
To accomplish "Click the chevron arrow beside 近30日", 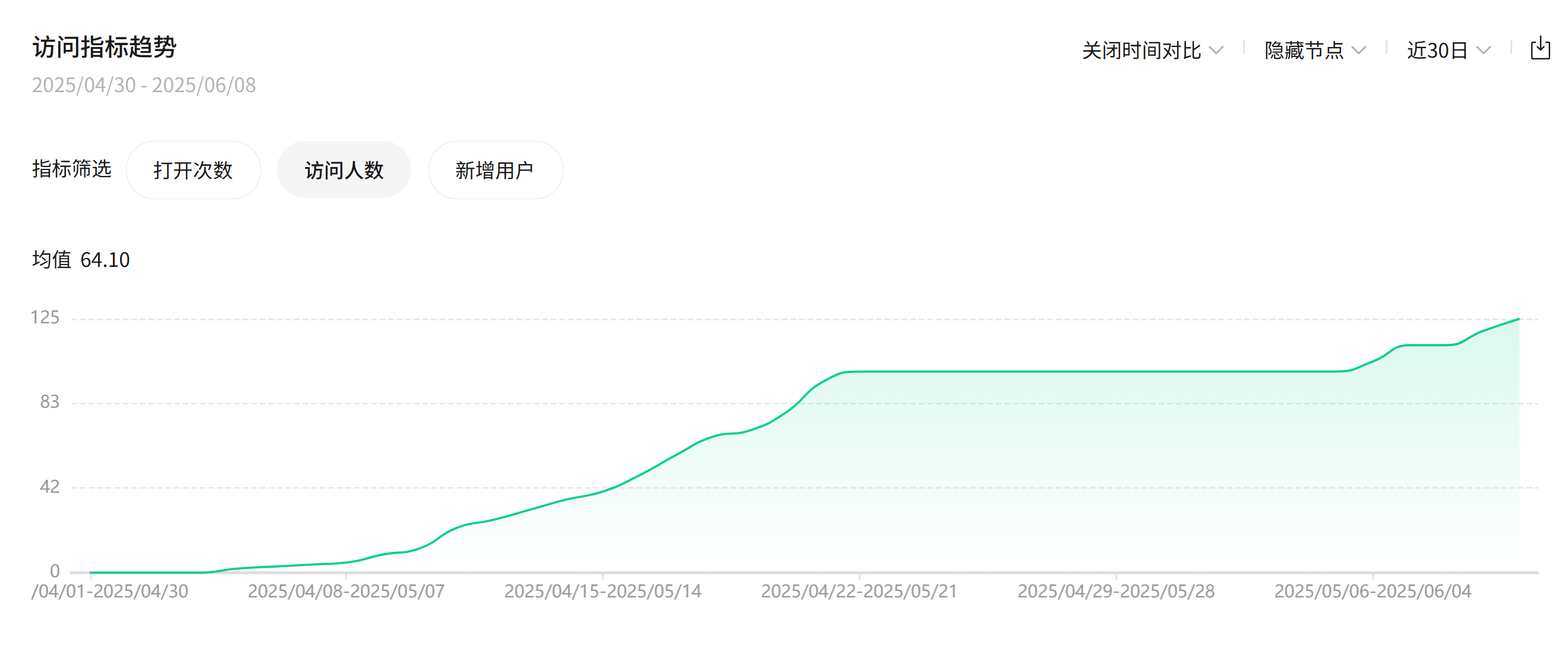I will pos(1484,51).
